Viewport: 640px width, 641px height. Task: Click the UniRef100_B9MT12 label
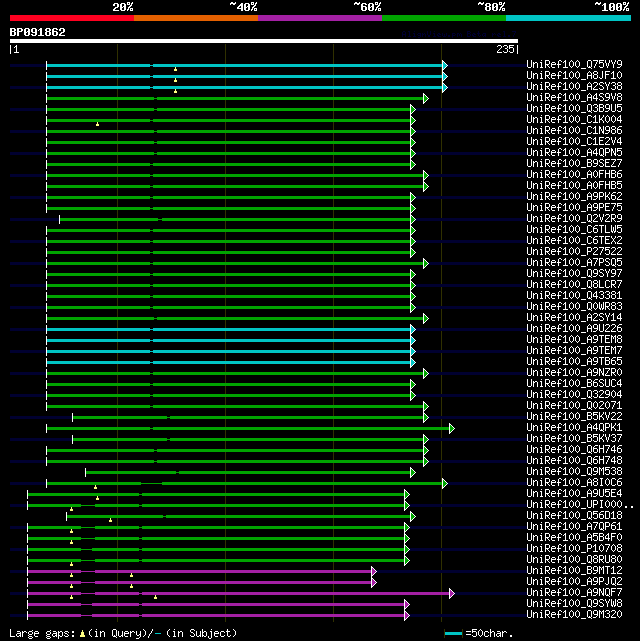pyautogui.click(x=574, y=571)
